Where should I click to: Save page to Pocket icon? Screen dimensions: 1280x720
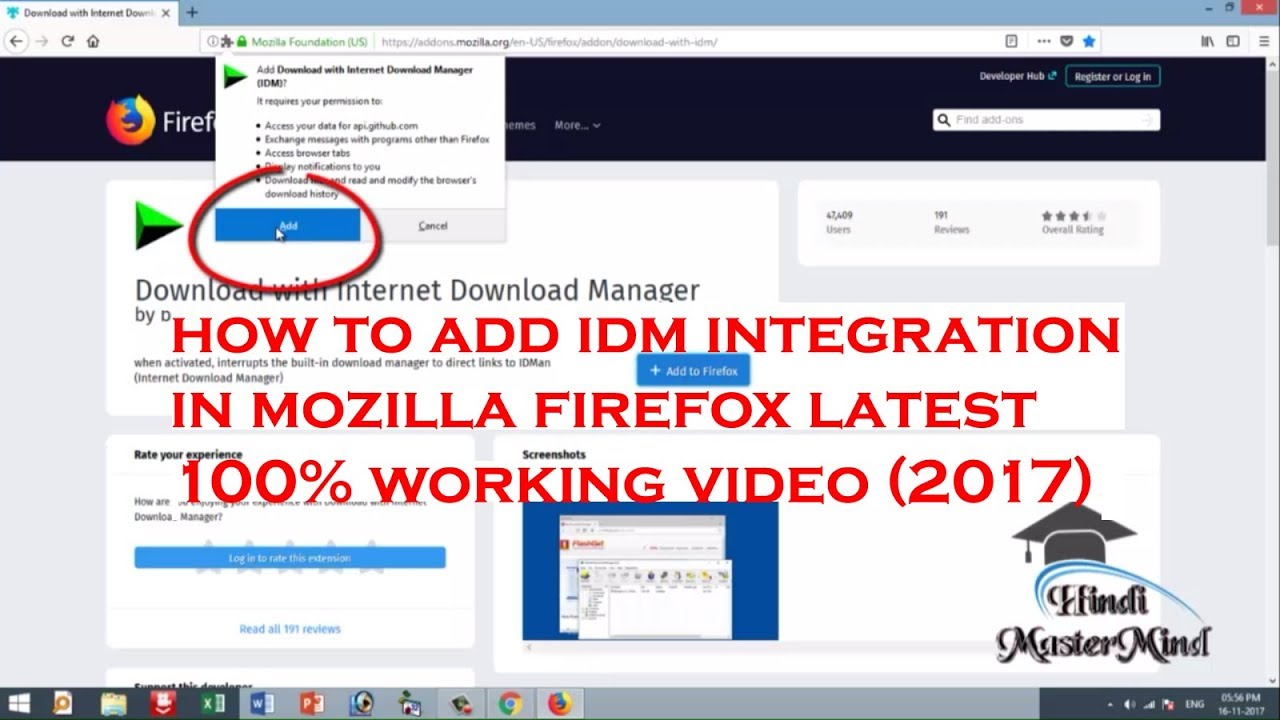click(1067, 42)
